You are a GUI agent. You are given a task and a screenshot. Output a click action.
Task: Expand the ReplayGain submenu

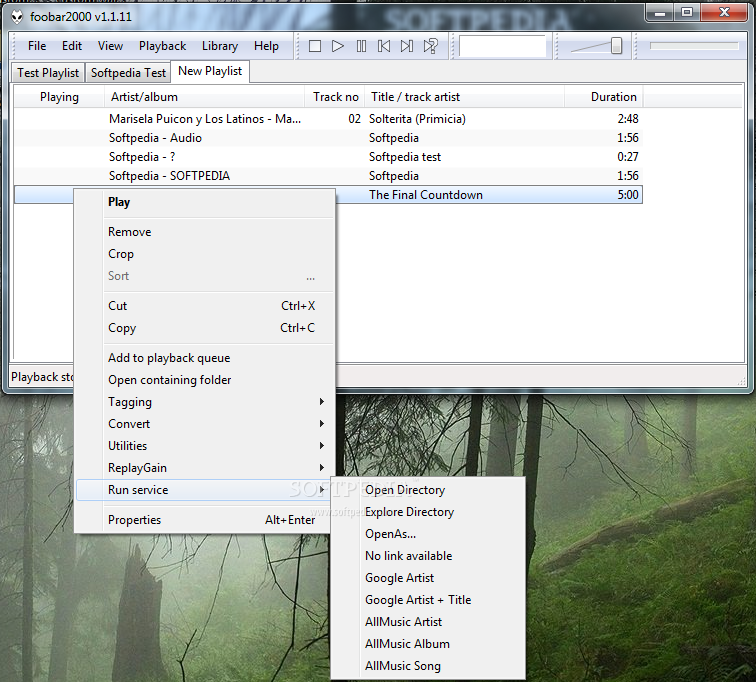click(205, 468)
